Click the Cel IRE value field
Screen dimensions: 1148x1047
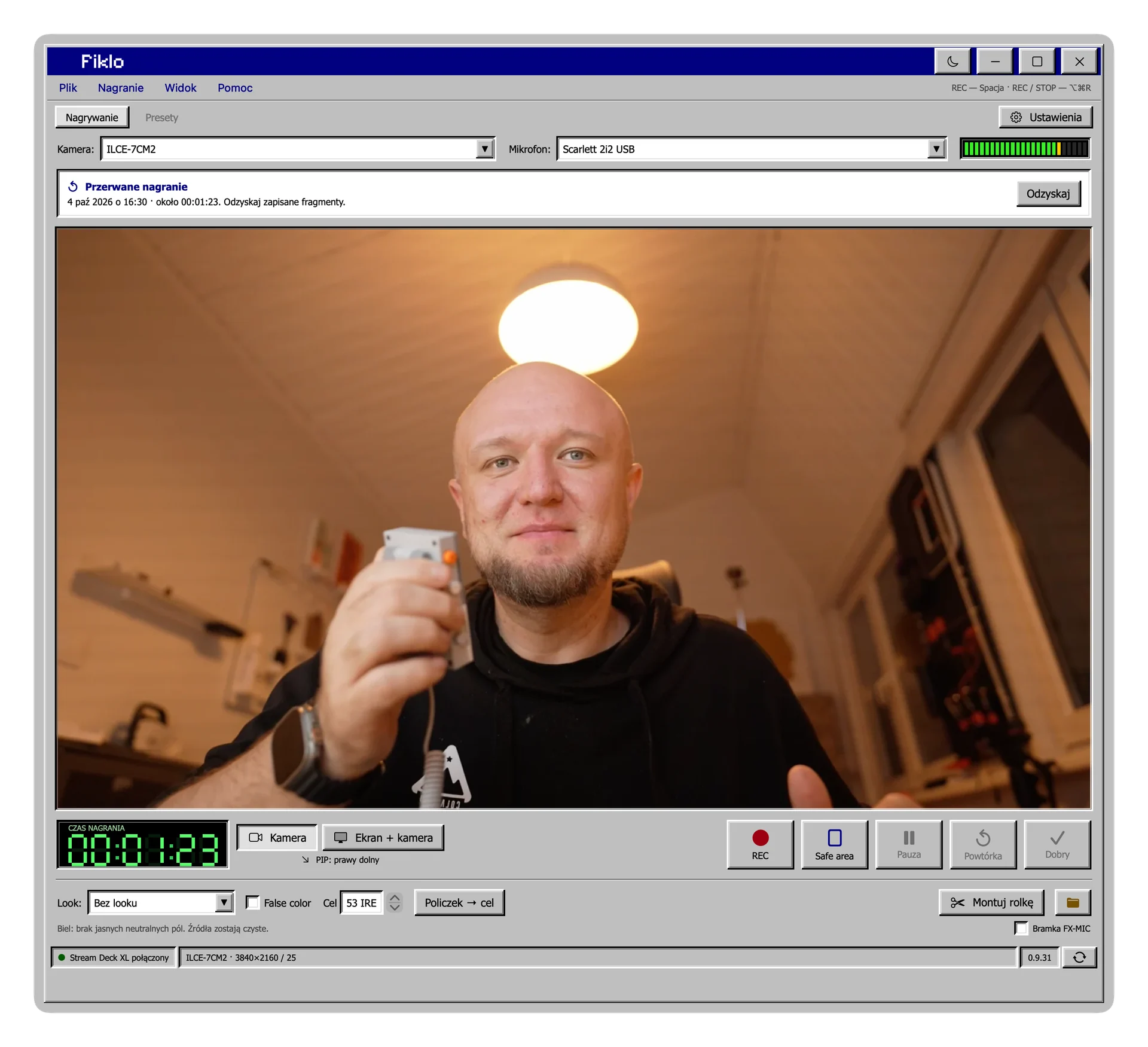coord(361,902)
